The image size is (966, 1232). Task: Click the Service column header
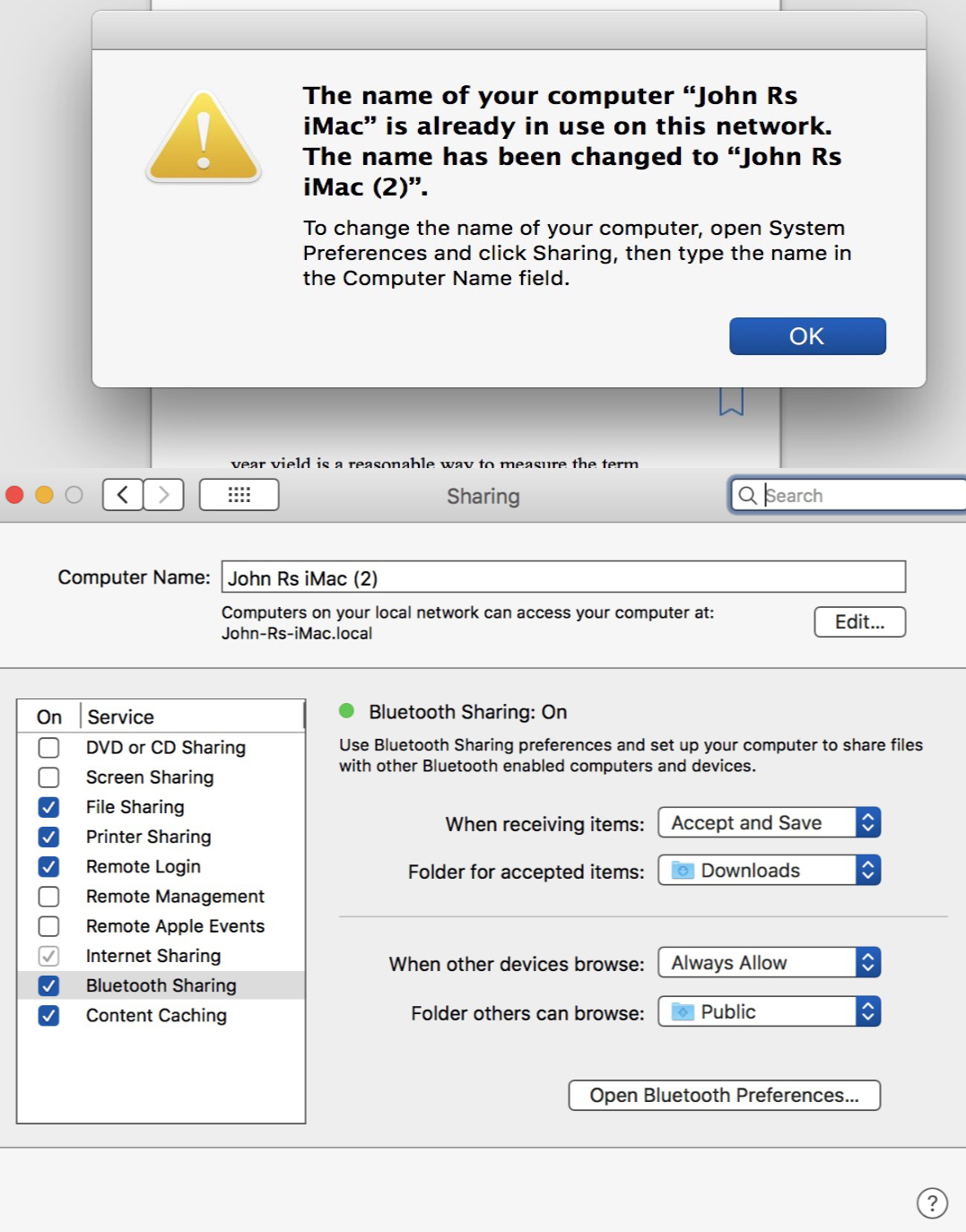[x=192, y=716]
